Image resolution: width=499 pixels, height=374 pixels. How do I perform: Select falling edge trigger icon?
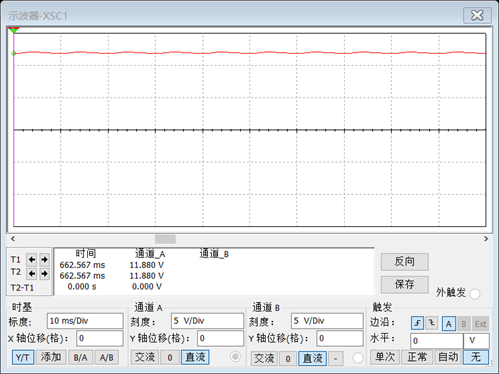(432, 323)
